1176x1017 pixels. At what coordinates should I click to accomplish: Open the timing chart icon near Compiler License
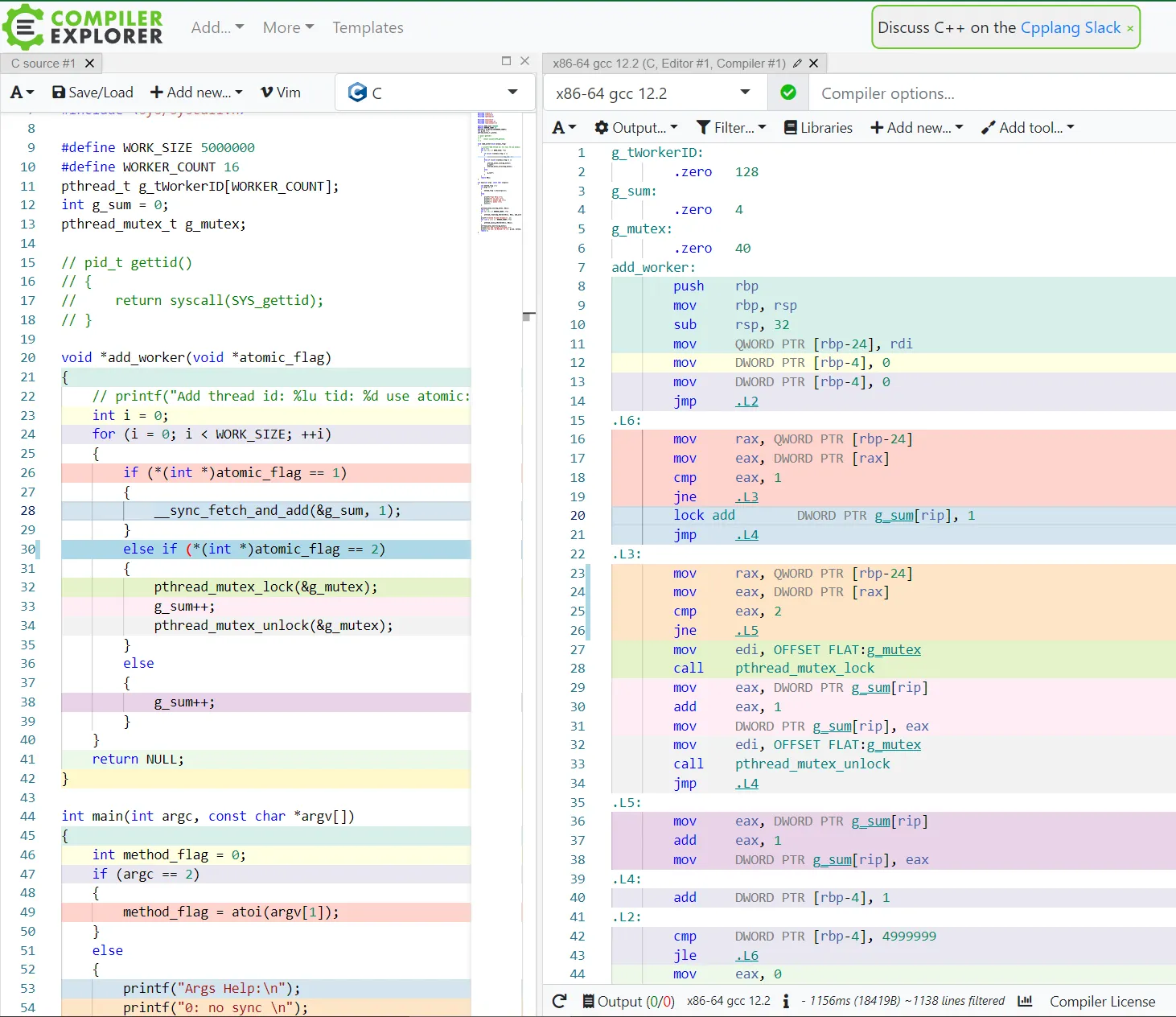(1025, 1001)
